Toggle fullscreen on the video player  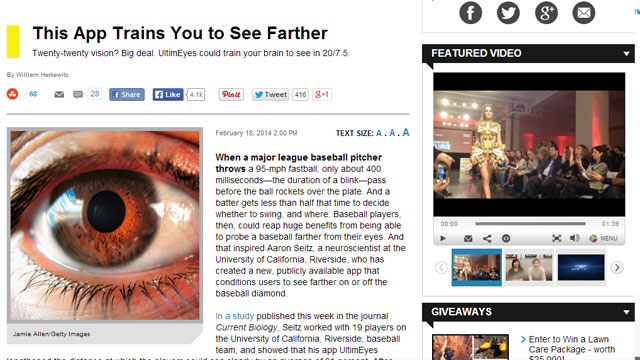coord(556,238)
